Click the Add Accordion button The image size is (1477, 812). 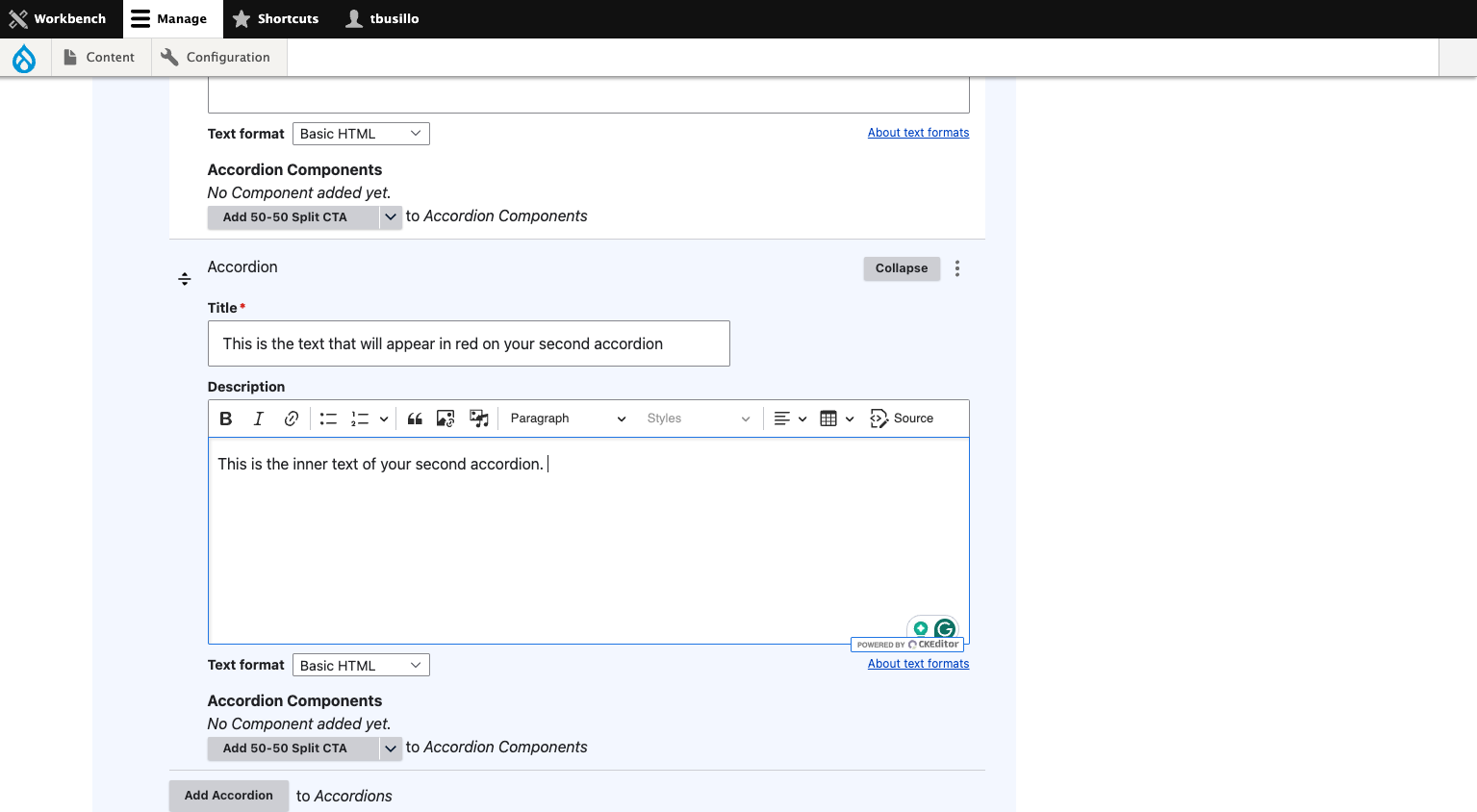click(x=229, y=796)
